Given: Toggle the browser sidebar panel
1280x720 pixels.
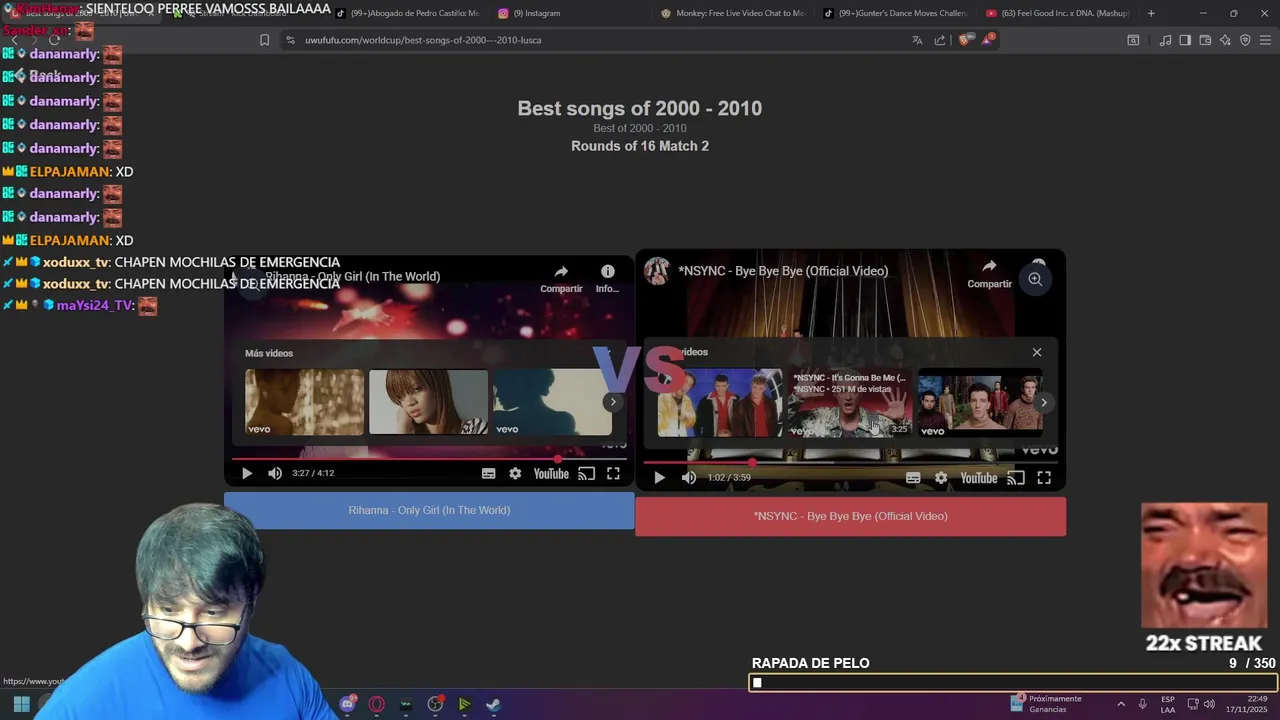Looking at the screenshot, I should coord(1185,40).
